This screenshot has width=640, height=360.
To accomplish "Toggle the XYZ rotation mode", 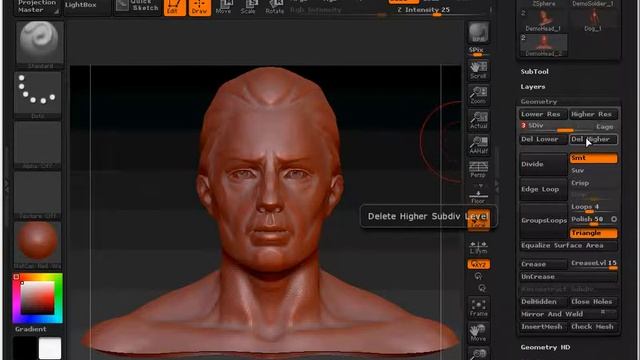I will [478, 264].
